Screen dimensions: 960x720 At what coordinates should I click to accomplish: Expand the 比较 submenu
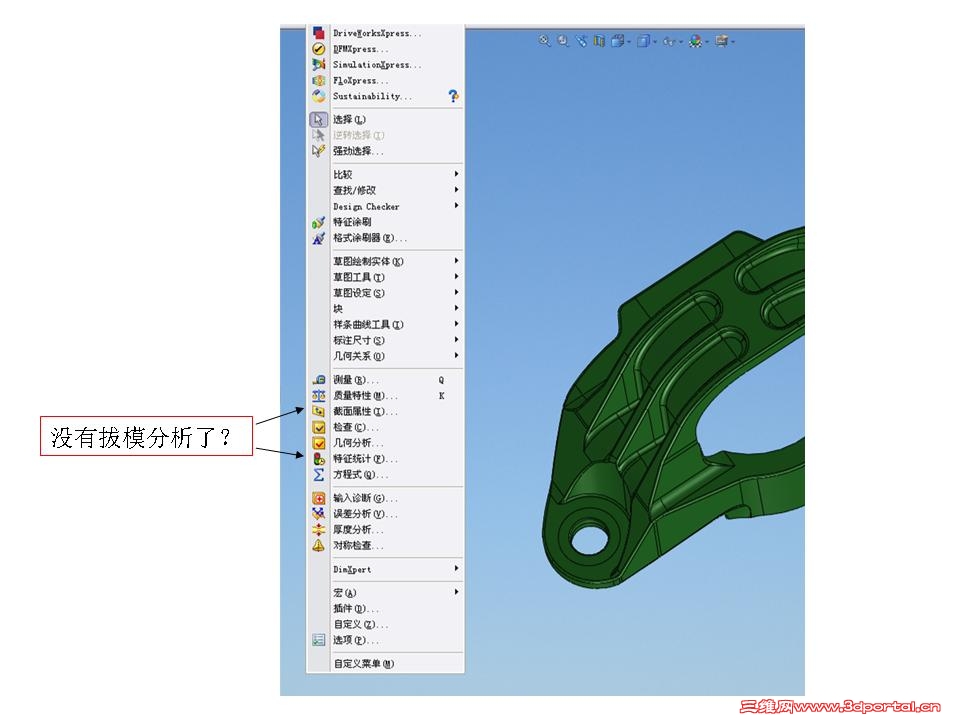384,174
